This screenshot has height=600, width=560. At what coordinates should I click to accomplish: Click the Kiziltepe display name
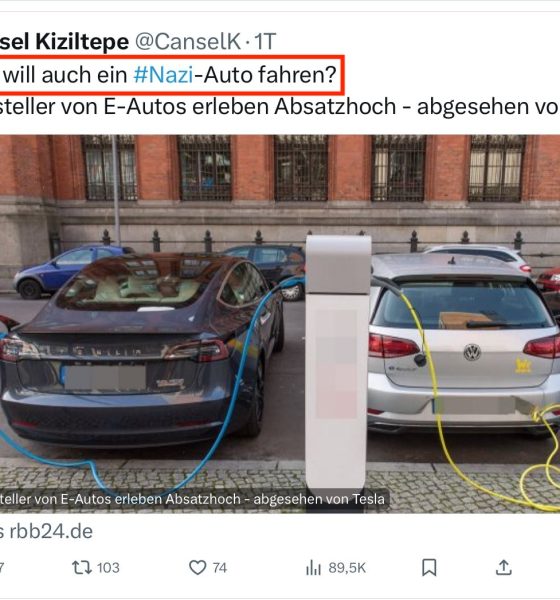[x=82, y=41]
